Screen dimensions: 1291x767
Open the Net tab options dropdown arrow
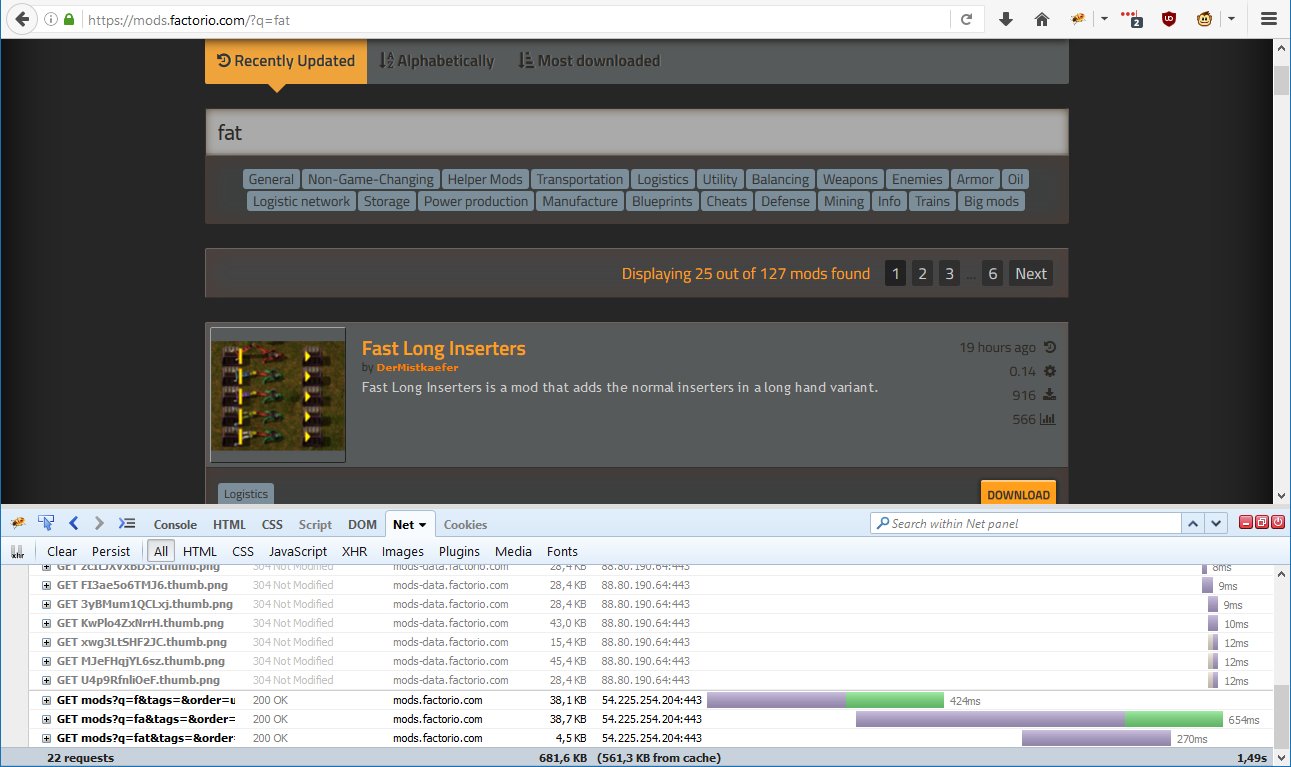(x=422, y=525)
